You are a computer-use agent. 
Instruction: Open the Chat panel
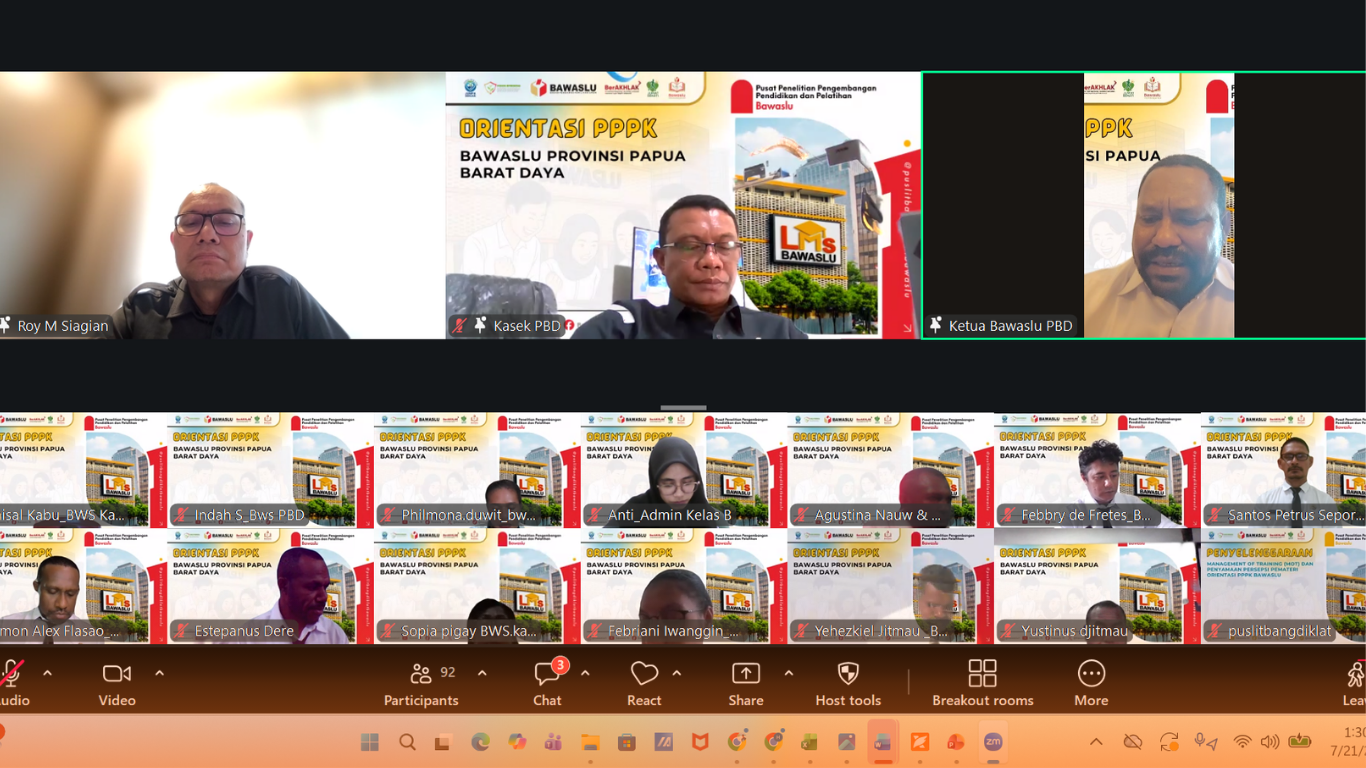click(547, 684)
